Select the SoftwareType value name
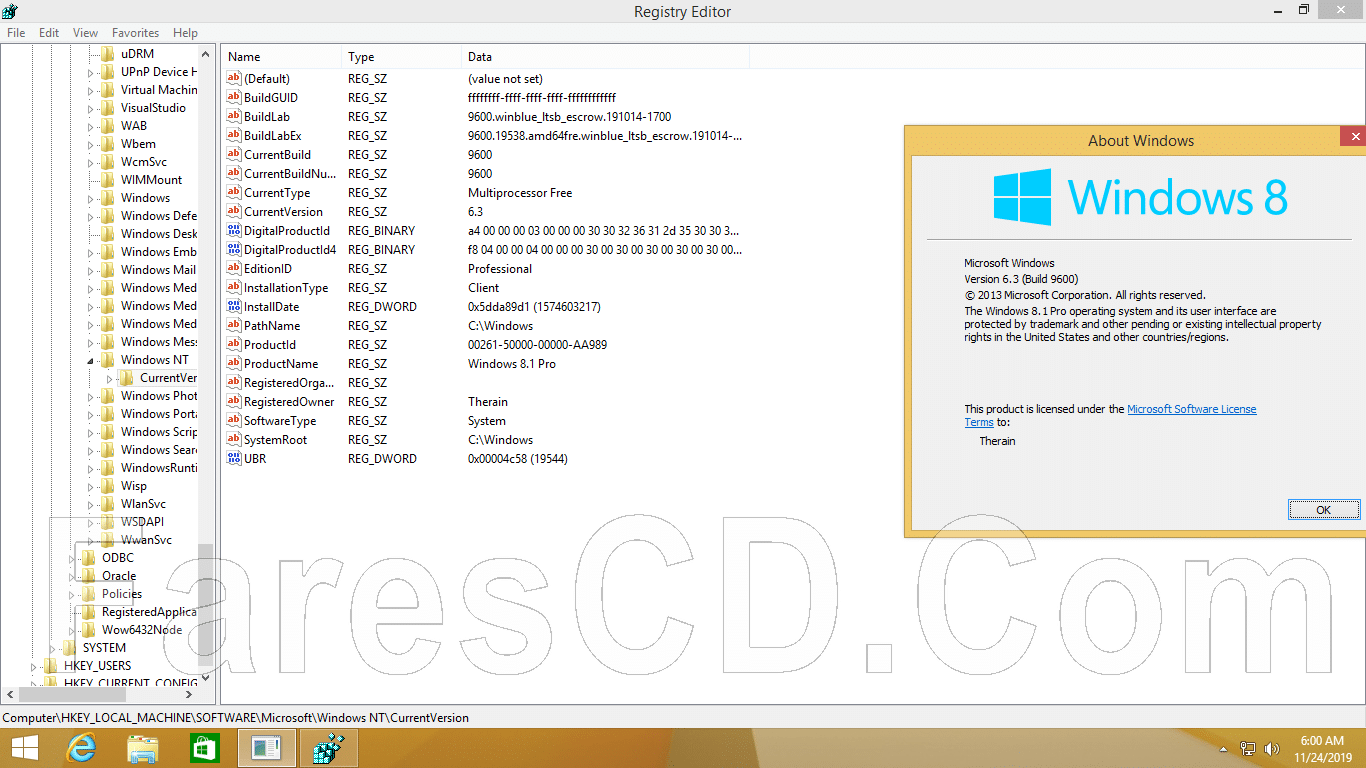Viewport: 1366px width, 768px height. (x=280, y=421)
